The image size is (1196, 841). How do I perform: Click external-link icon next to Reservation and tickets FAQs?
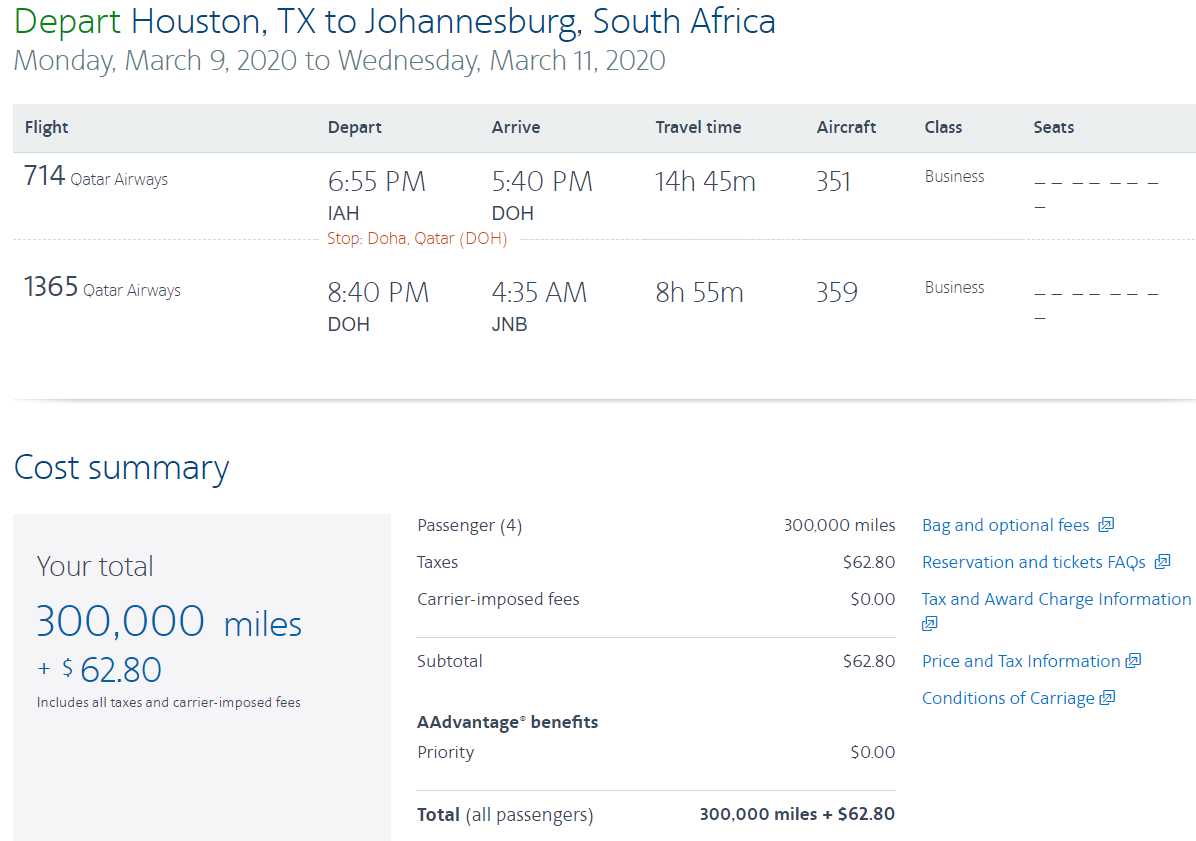[x=1162, y=562]
